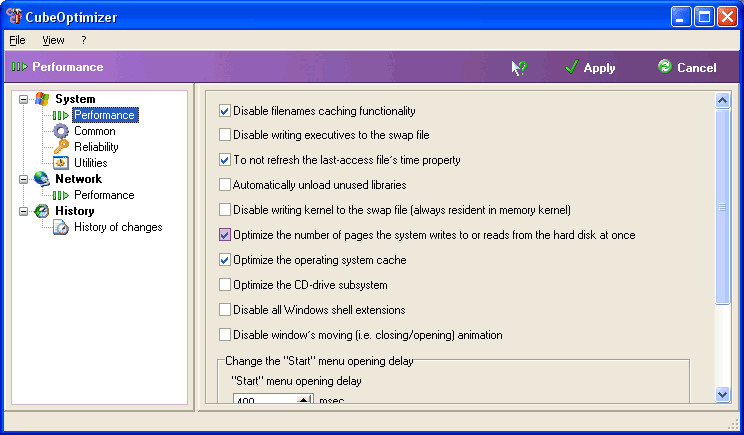Screen dimensions: 744x435
Task: Increase Start menu delay with spinner up
Action: (x=305, y=399)
